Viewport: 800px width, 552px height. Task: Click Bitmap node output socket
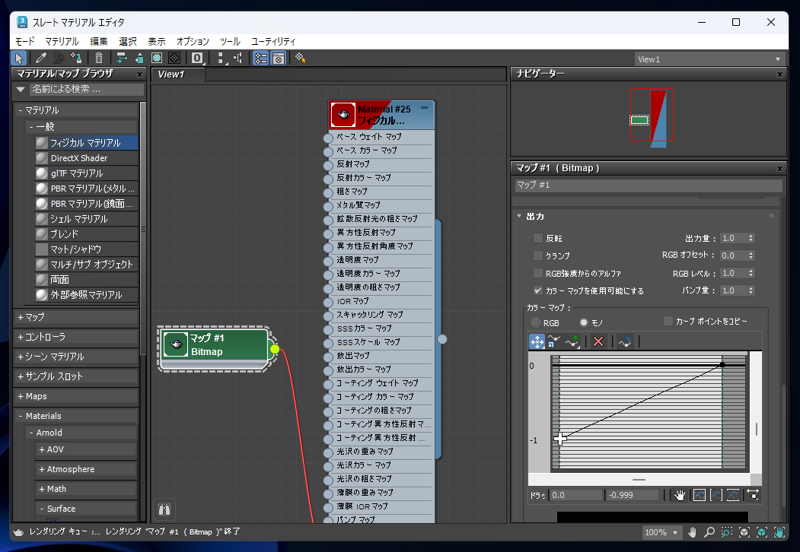coord(274,349)
